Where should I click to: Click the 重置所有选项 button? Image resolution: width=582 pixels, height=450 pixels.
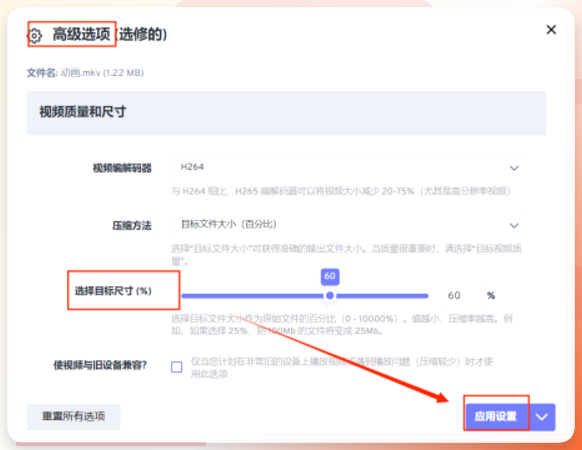pos(73,417)
